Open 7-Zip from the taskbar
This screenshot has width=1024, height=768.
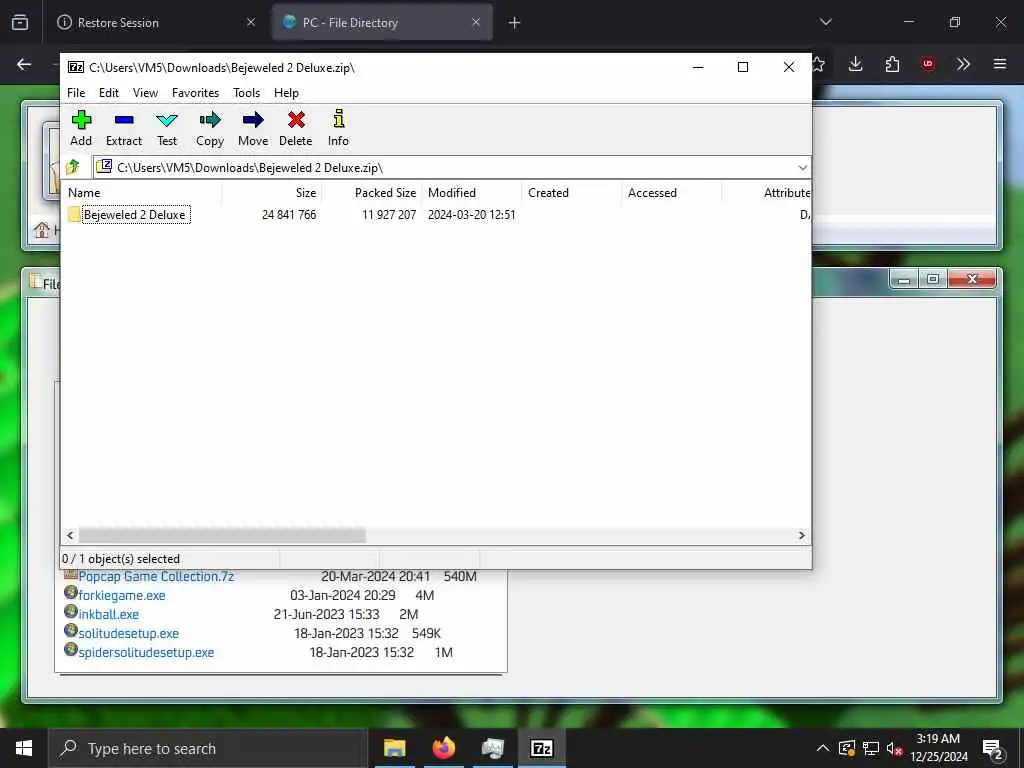[542, 748]
